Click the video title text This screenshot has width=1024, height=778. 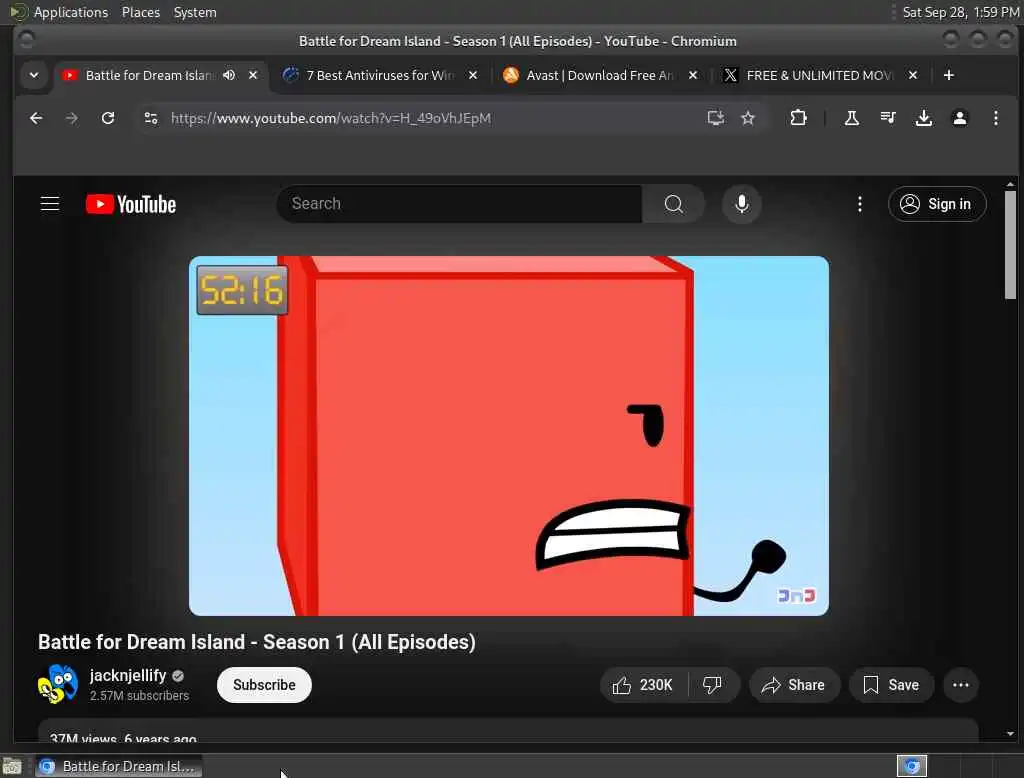(x=257, y=642)
